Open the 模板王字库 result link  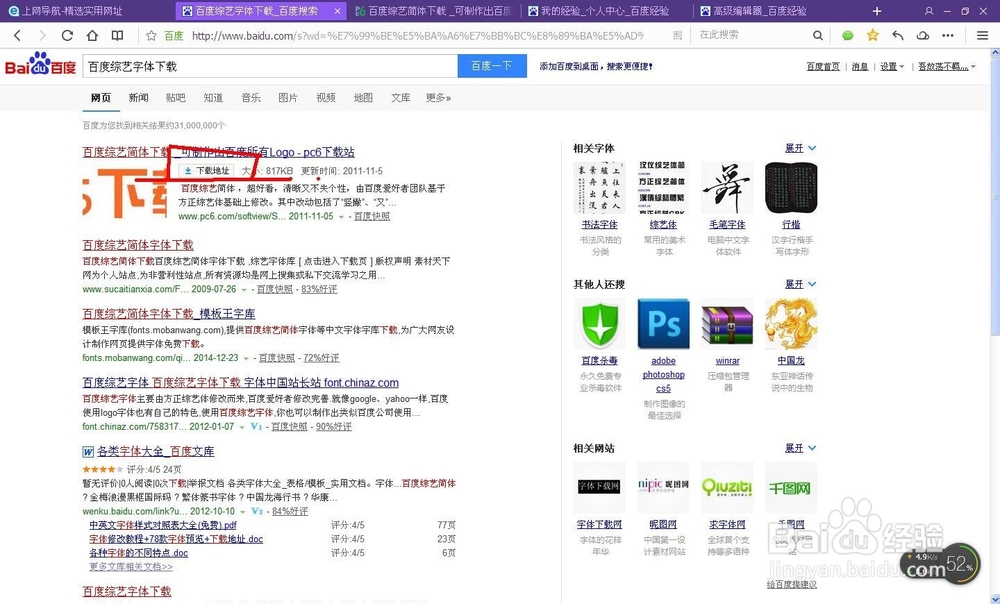[x=168, y=314]
